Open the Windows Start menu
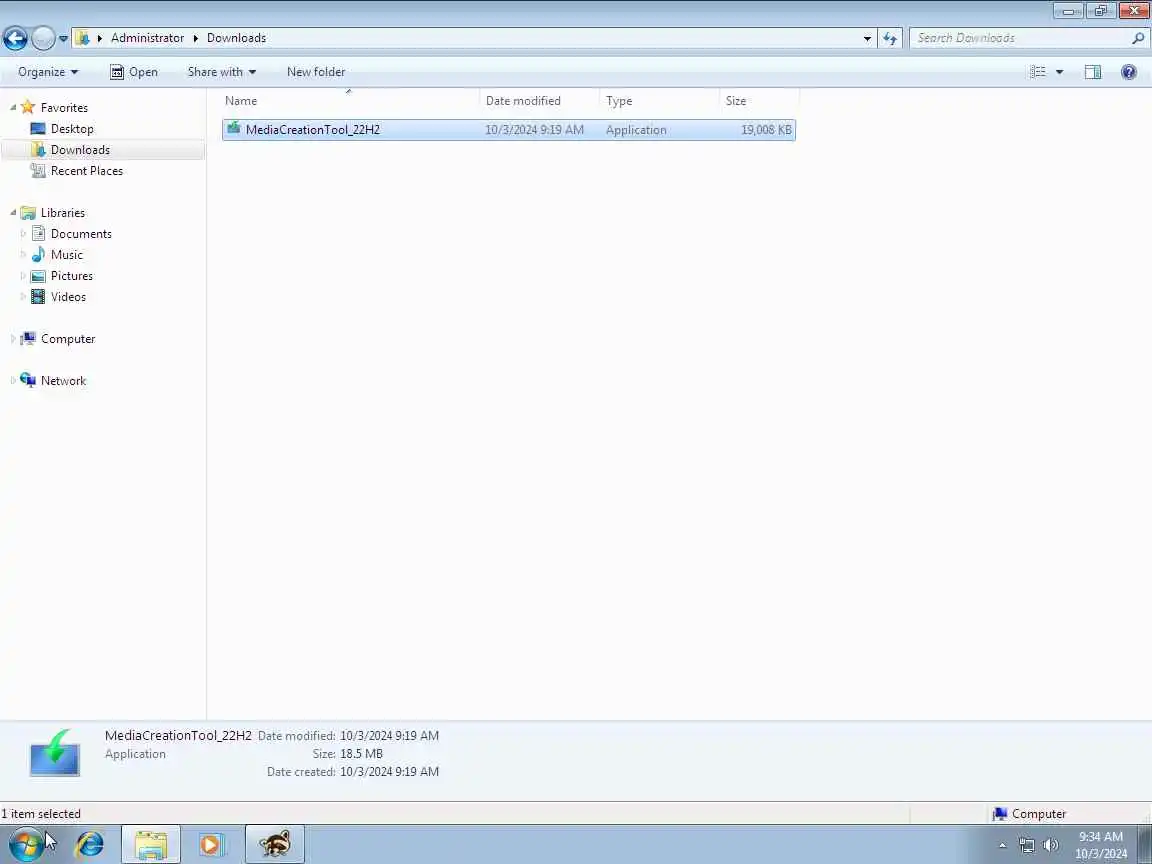Screen dimensions: 1152x864 click(25, 844)
